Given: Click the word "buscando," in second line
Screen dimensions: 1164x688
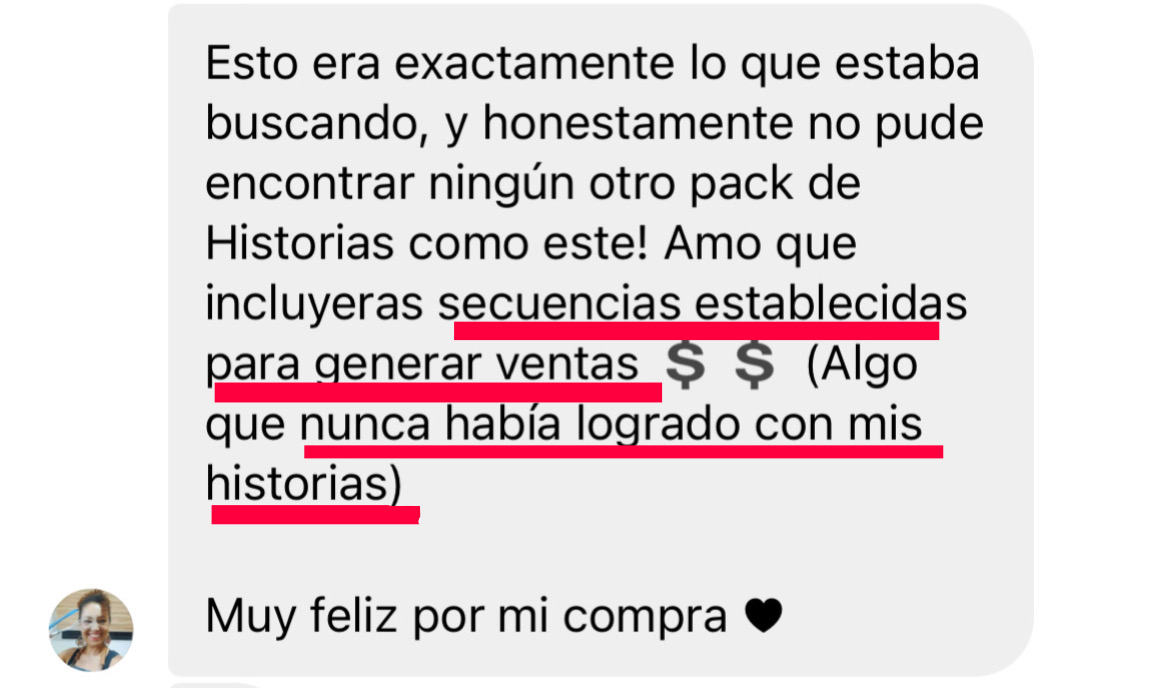Looking at the screenshot, I should pyautogui.click(x=318, y=123).
